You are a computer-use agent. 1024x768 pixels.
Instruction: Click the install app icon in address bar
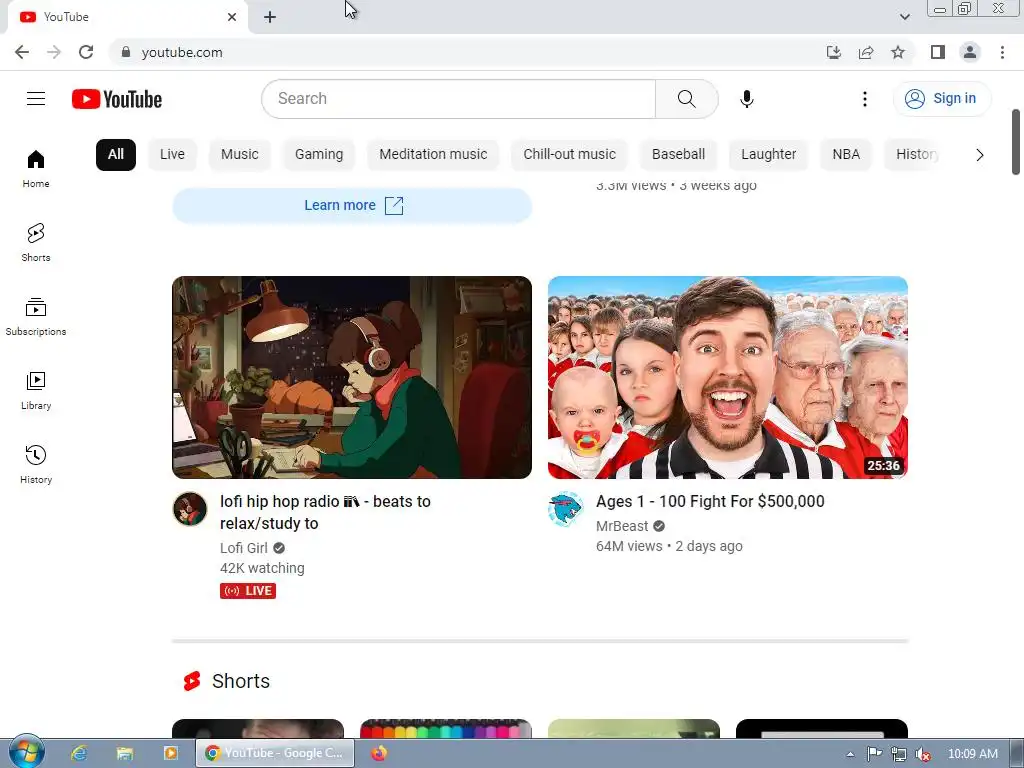pyautogui.click(x=834, y=52)
